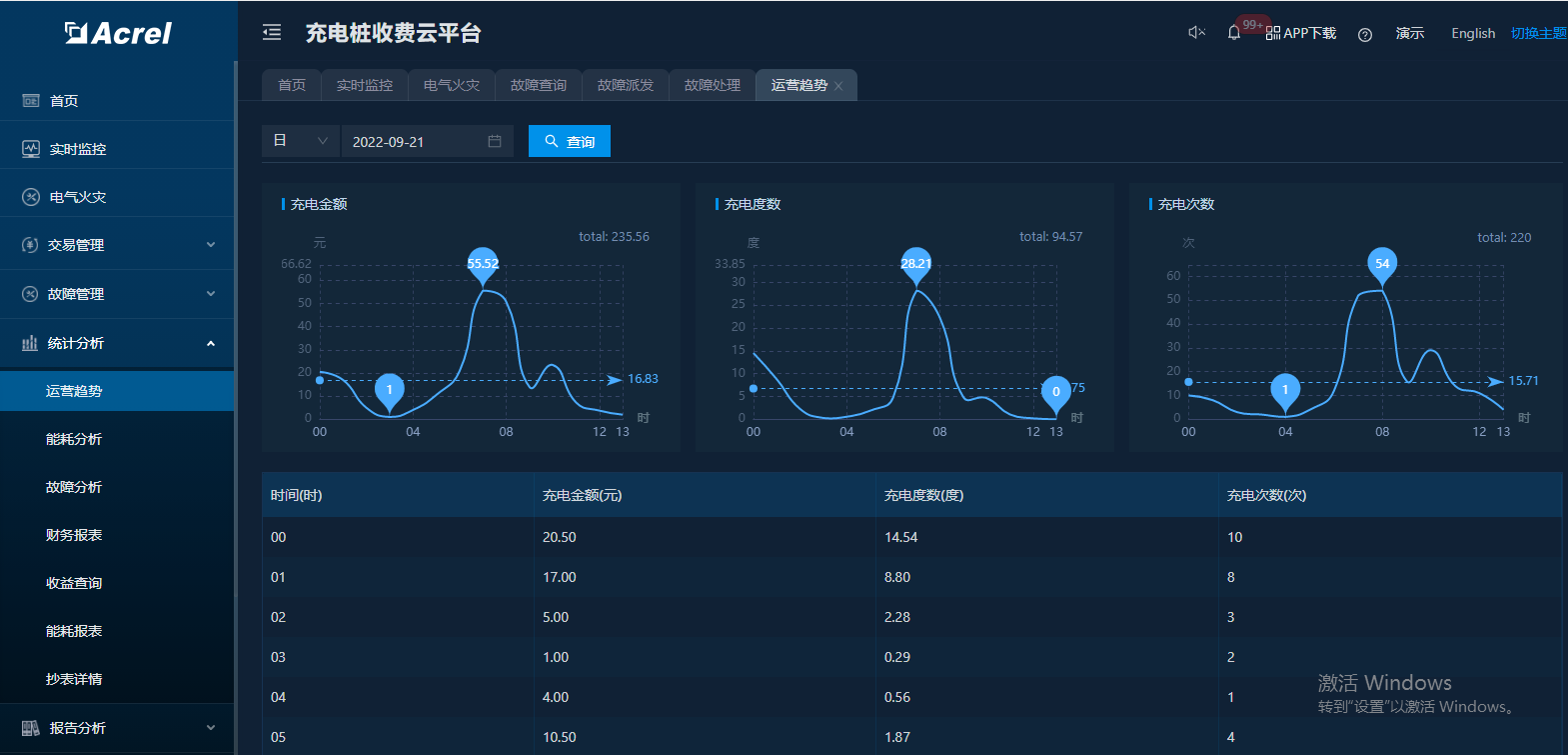Click the 55.52 peak marker on 充电金额 chart

pos(483,264)
